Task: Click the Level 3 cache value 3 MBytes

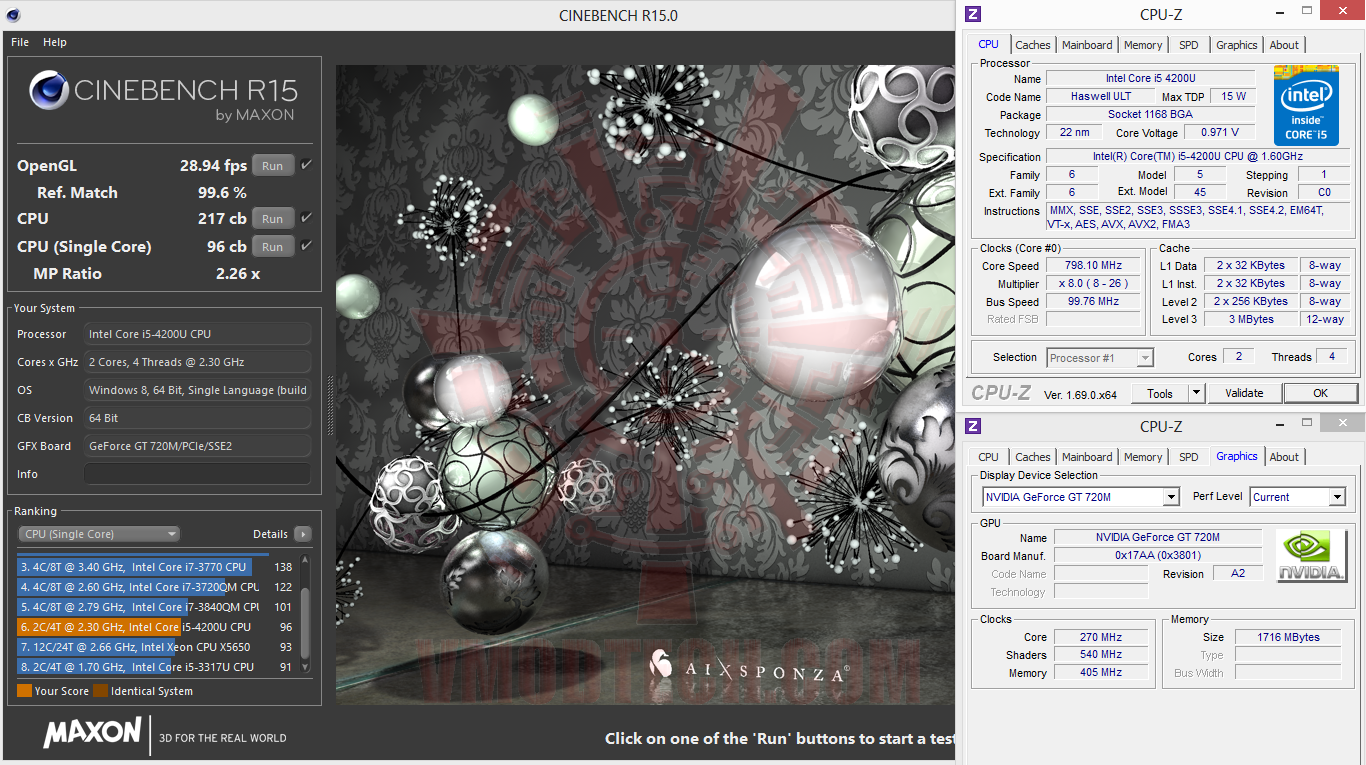Action: (1251, 320)
